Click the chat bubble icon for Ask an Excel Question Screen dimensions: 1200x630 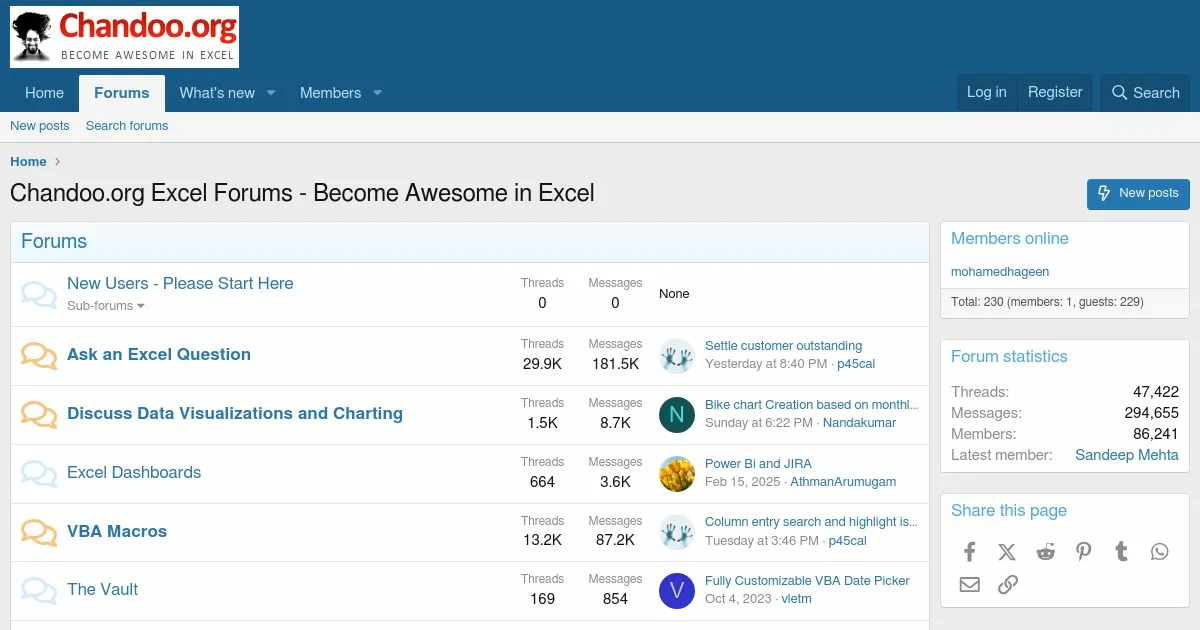tap(39, 356)
